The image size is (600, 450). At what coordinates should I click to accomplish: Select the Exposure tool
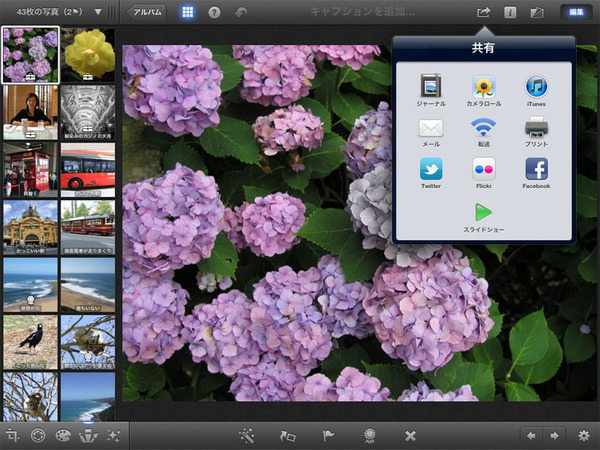click(38, 435)
